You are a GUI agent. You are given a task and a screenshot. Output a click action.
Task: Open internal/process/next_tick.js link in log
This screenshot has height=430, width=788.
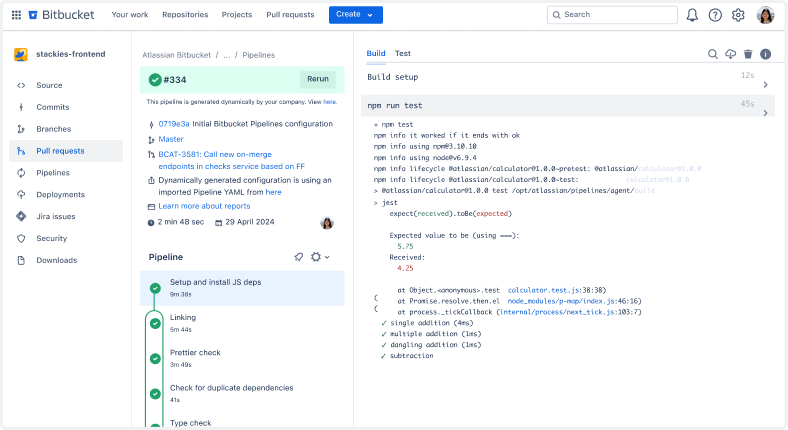tap(558, 312)
